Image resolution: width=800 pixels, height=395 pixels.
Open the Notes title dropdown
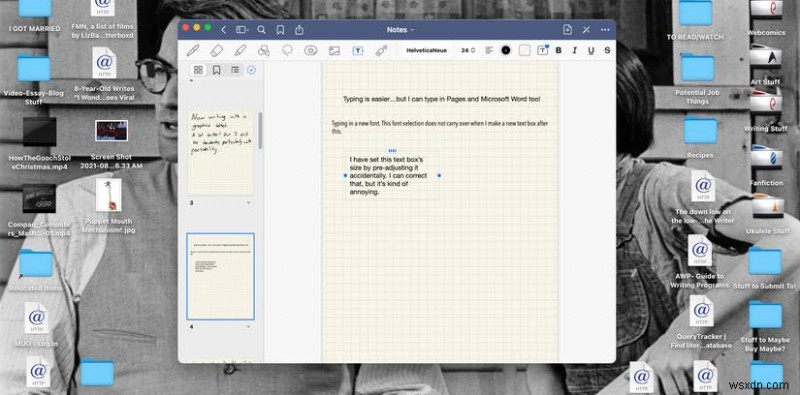[400, 30]
